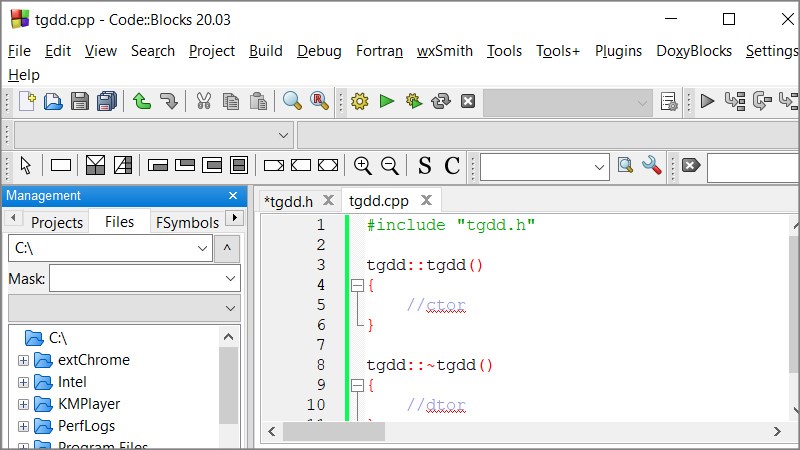Build the project with the gear icon

coord(360,101)
